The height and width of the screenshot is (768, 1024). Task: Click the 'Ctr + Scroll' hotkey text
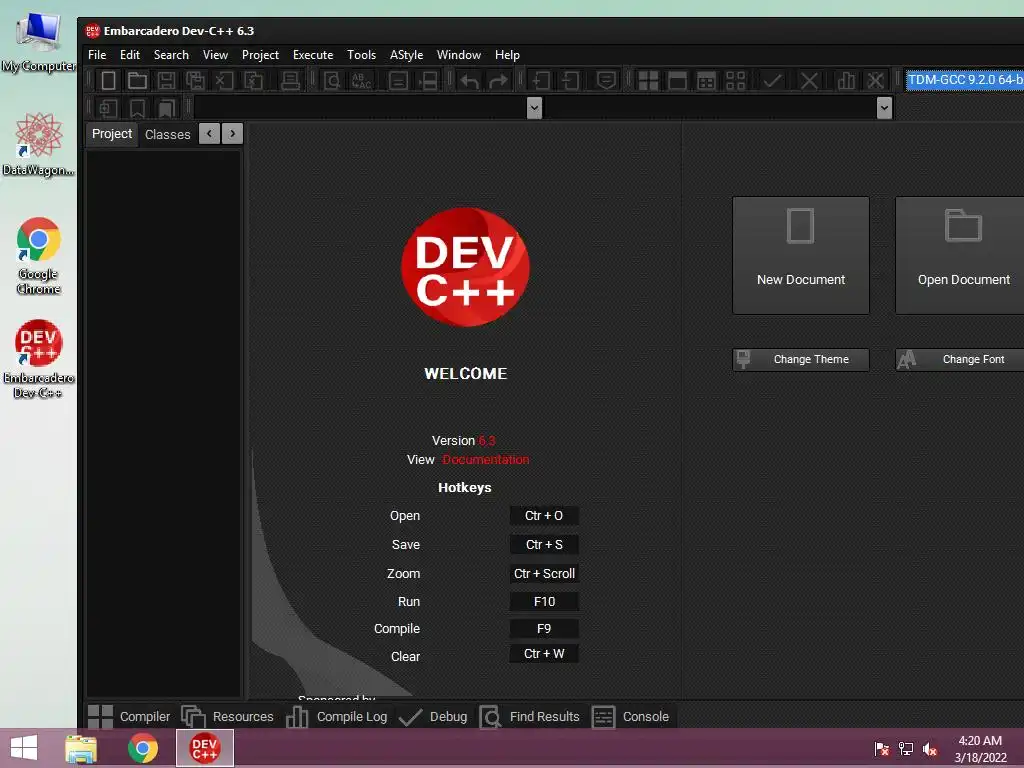click(x=544, y=573)
